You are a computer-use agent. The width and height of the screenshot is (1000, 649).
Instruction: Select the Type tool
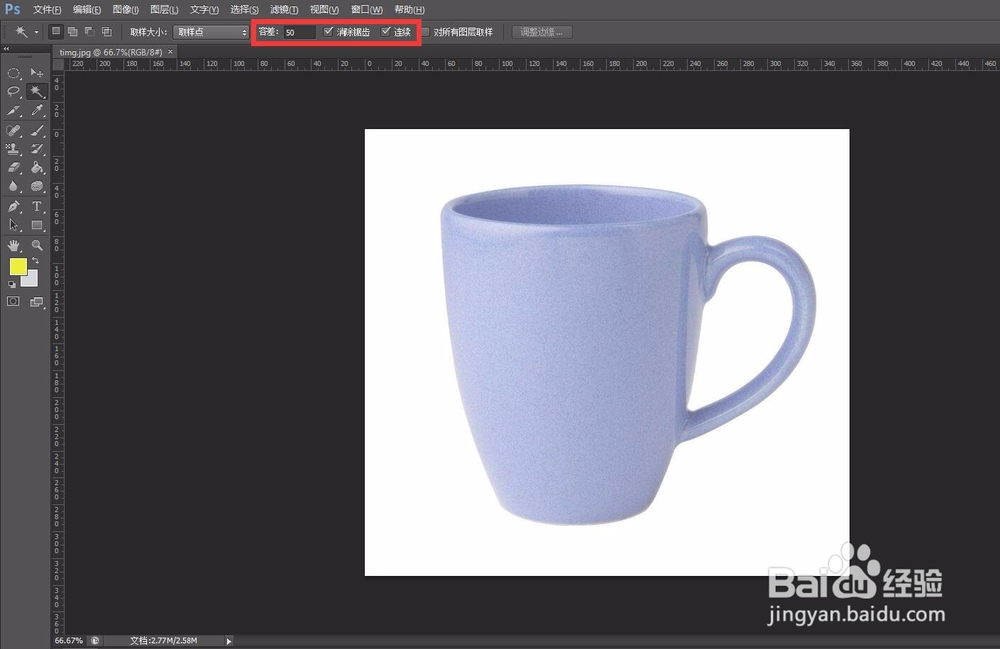(37, 207)
